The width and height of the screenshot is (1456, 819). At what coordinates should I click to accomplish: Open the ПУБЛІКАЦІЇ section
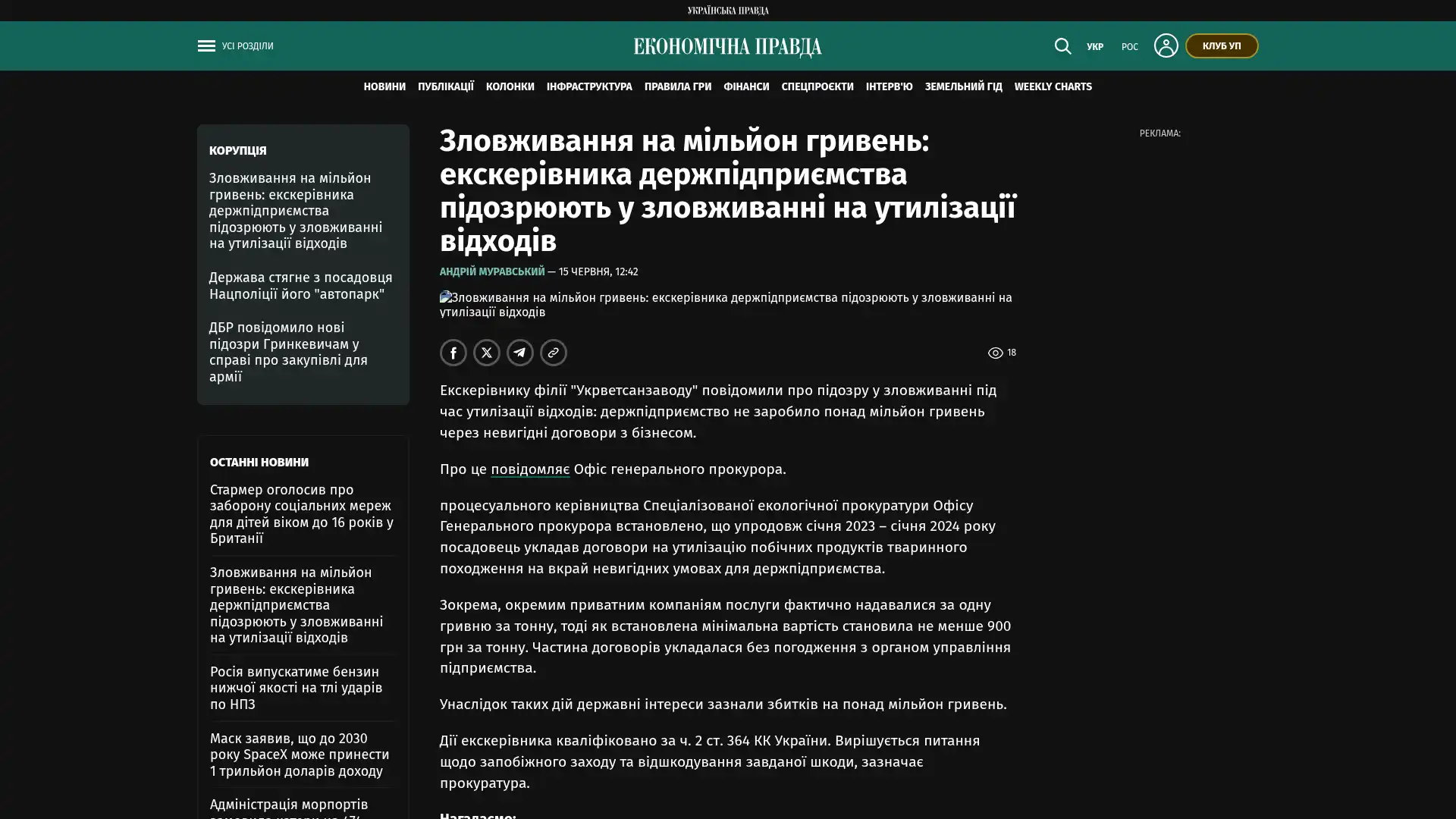point(445,86)
